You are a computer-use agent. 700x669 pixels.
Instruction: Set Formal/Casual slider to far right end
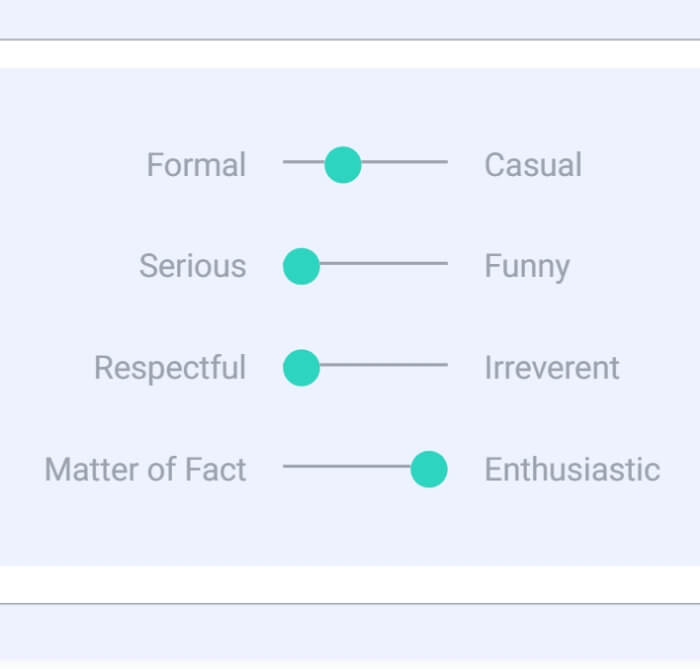click(446, 162)
